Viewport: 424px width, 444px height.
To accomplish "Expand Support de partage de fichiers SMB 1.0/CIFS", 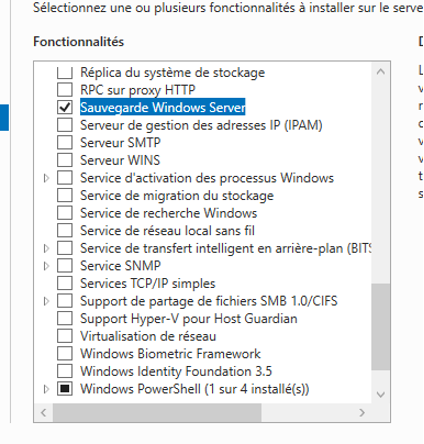I will 47,301.
